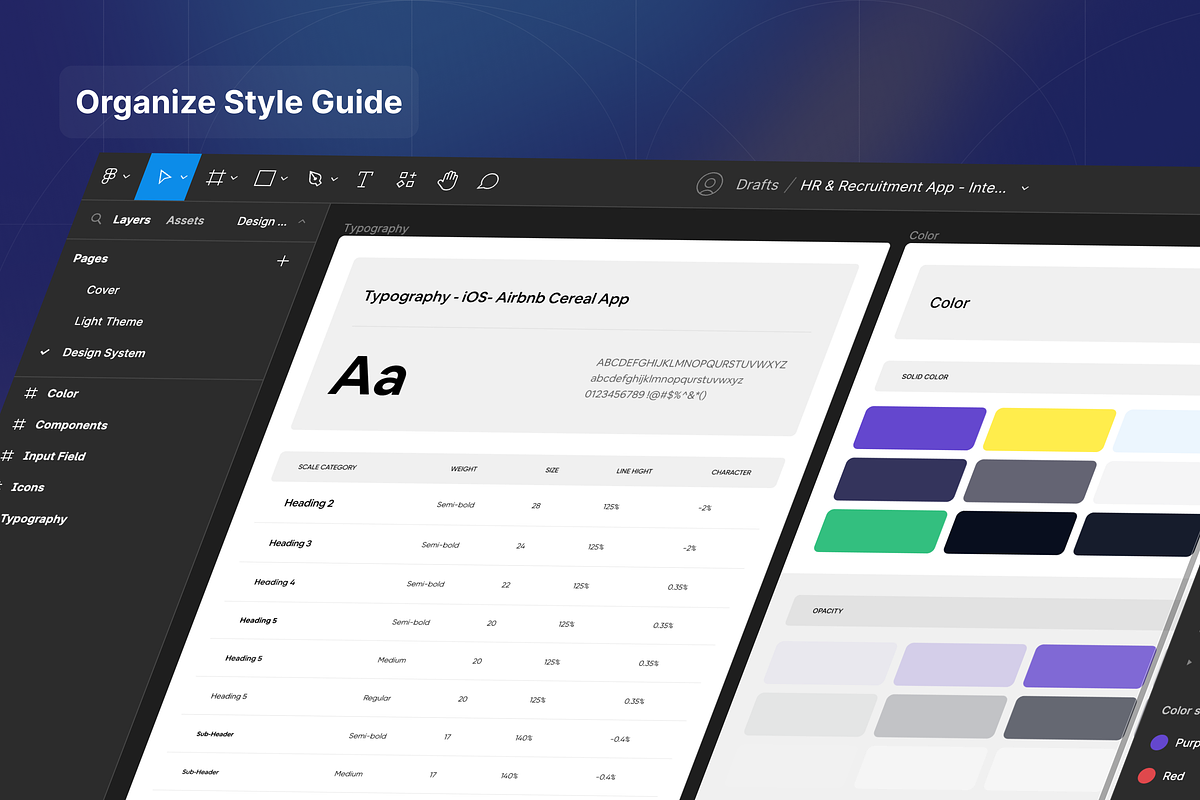Image resolution: width=1200 pixels, height=800 pixels.
Task: Click the Color frame label
Action: (924, 236)
